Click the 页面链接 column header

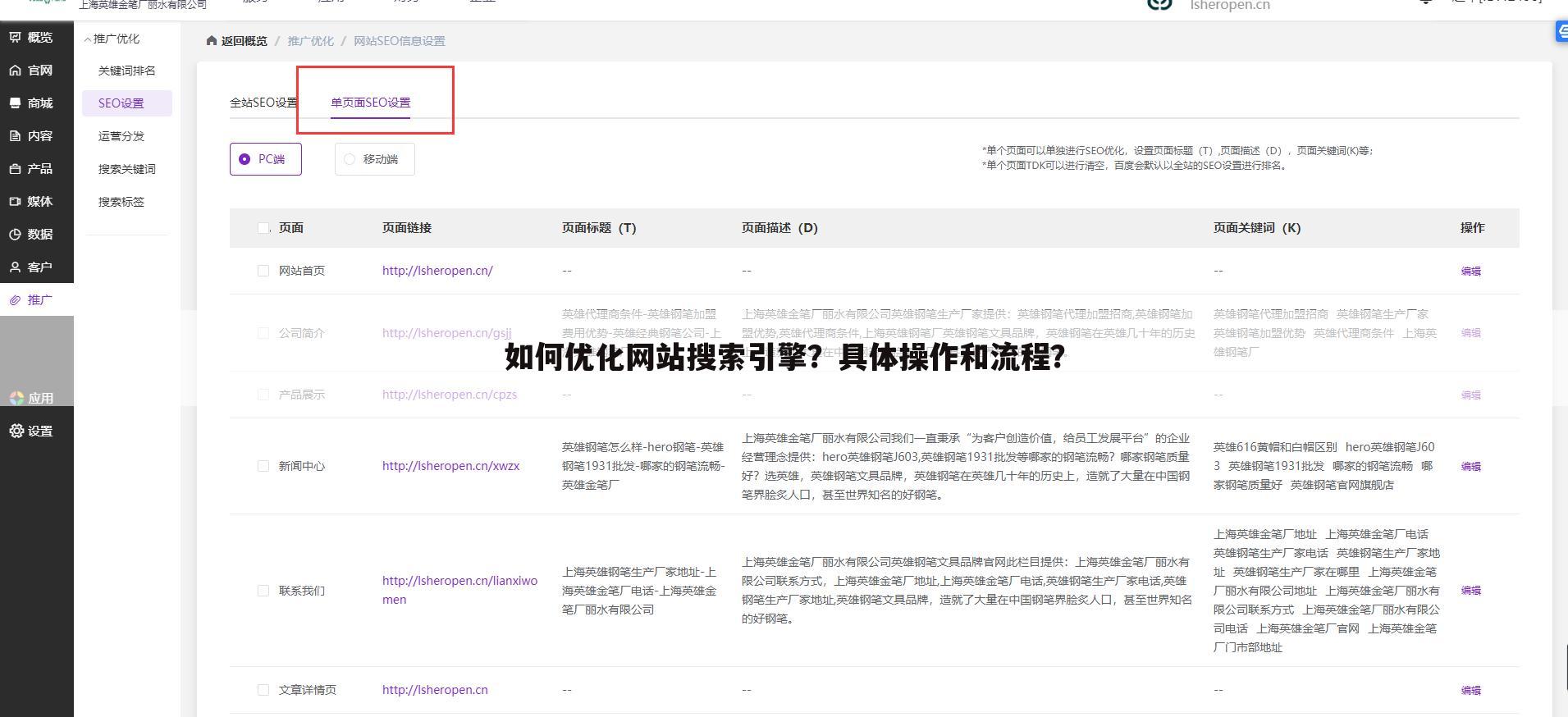(406, 228)
